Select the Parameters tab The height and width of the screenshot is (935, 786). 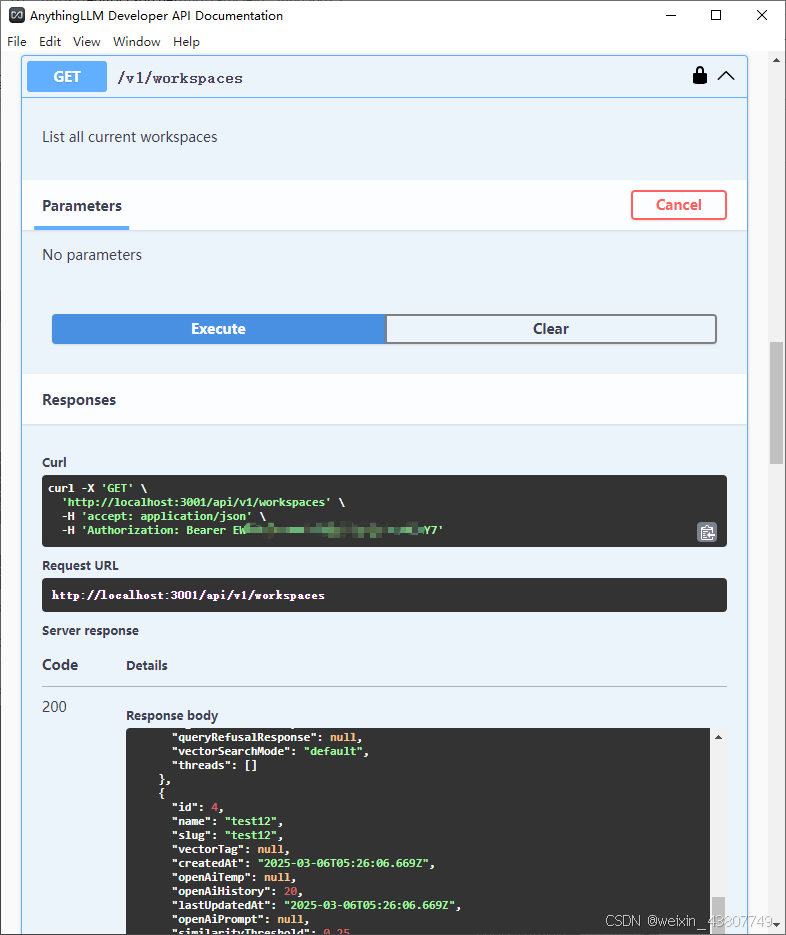82,206
